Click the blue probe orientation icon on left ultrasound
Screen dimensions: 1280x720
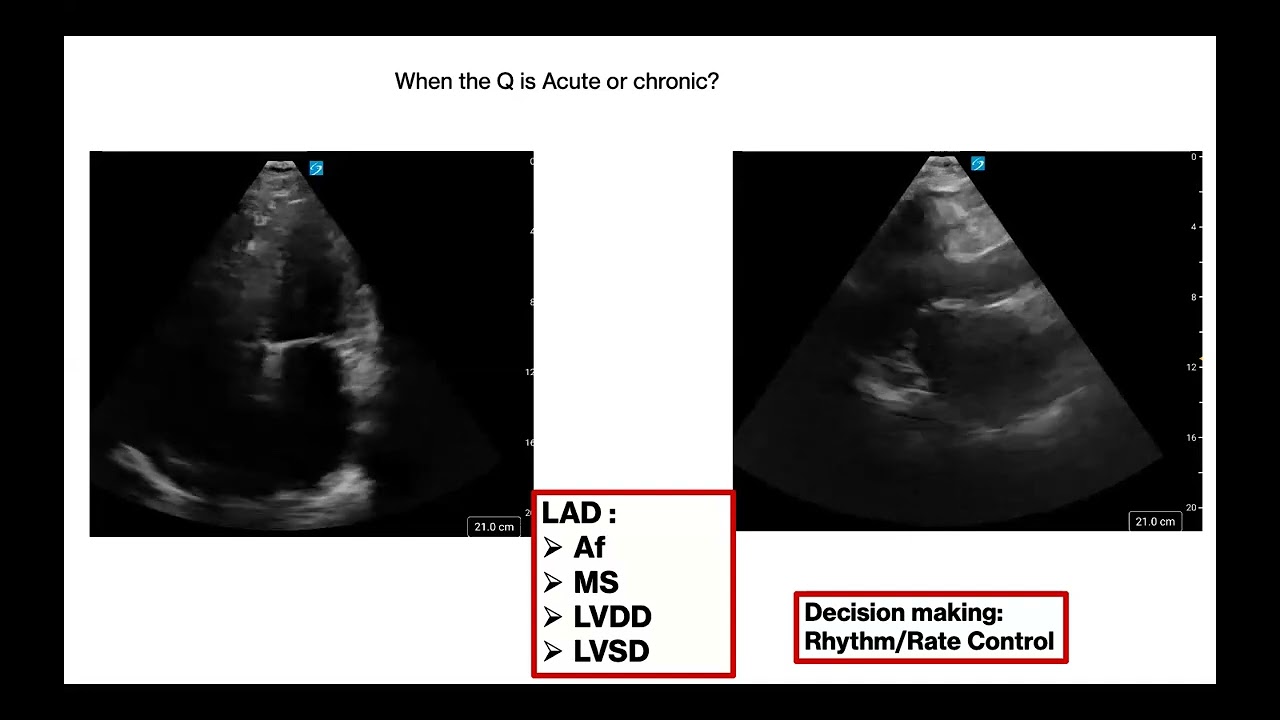pyautogui.click(x=316, y=168)
